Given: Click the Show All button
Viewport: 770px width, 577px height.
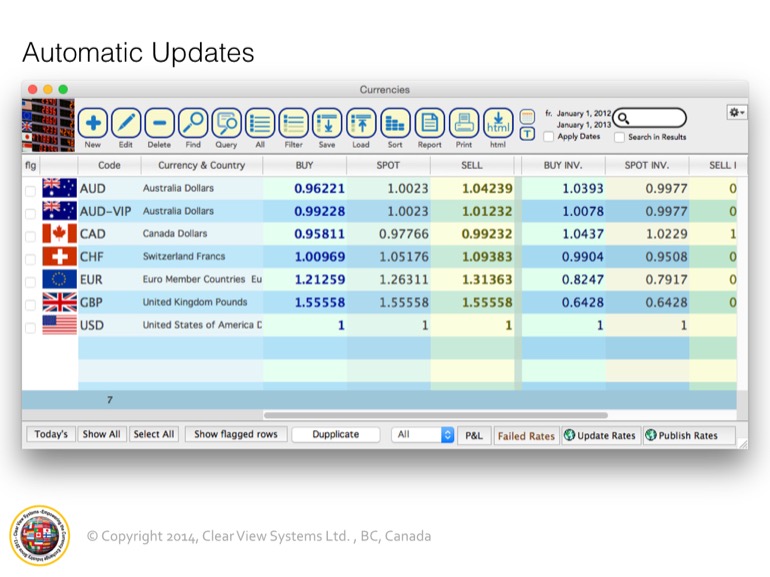Looking at the screenshot, I should [101, 434].
